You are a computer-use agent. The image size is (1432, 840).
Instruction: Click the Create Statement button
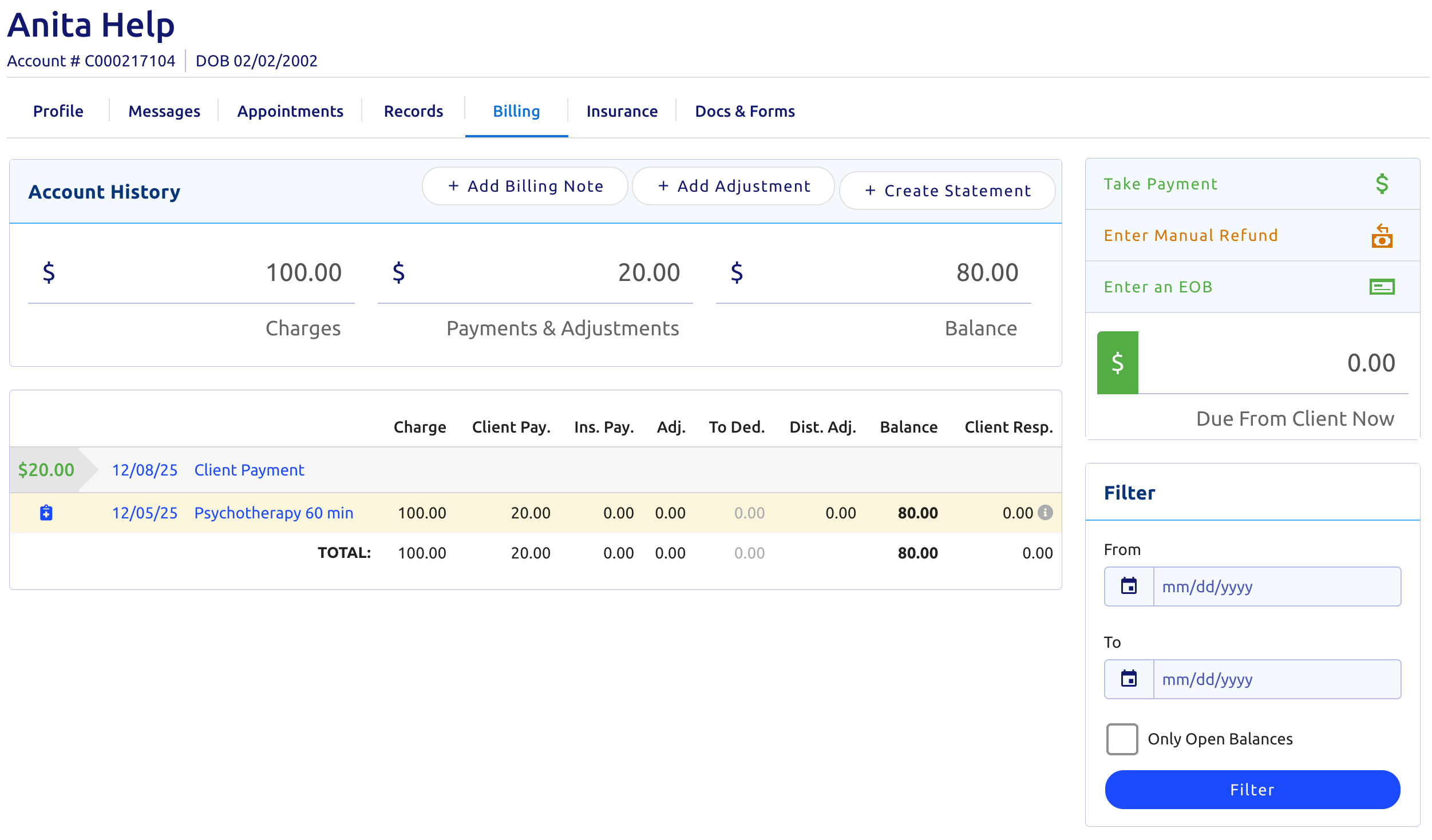pyautogui.click(x=947, y=191)
